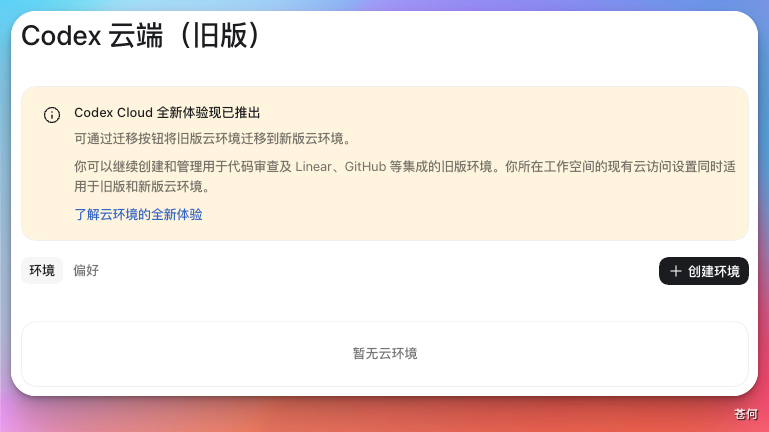
Task: Click the page title Codex 云端（旧版）
Action: (141, 36)
